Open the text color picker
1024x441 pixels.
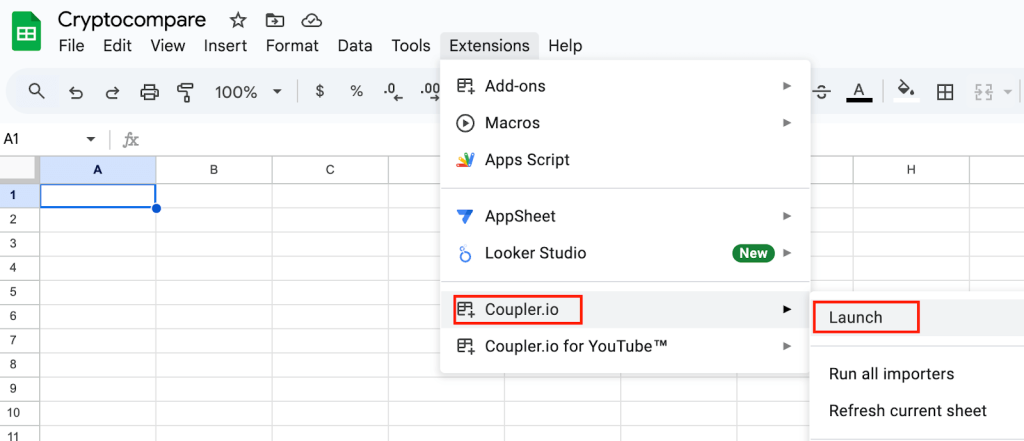[859, 91]
